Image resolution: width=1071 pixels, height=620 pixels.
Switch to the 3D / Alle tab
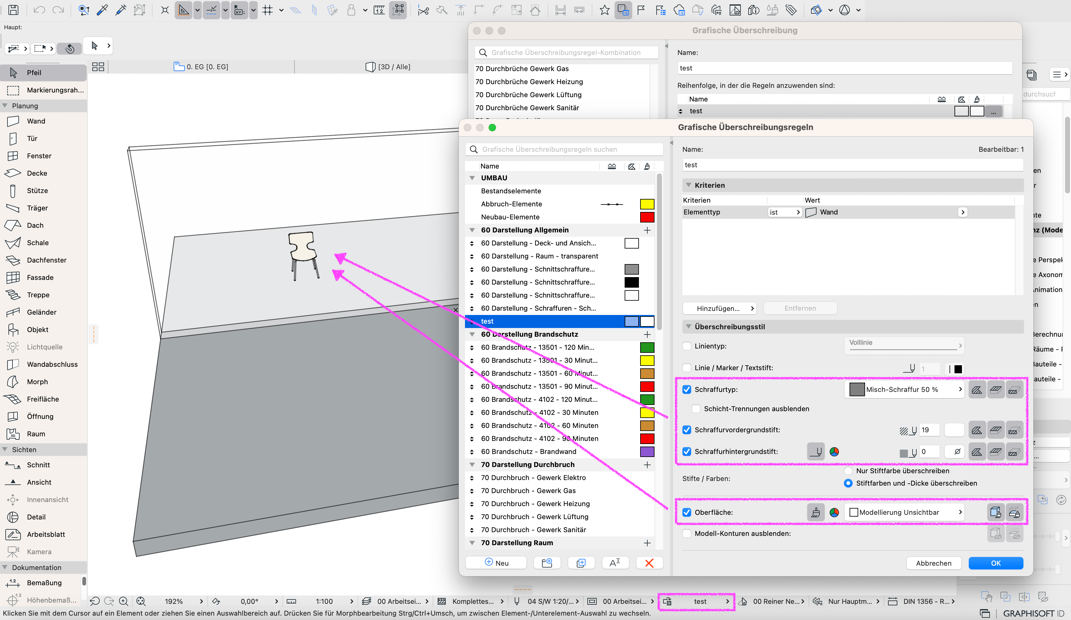387,67
